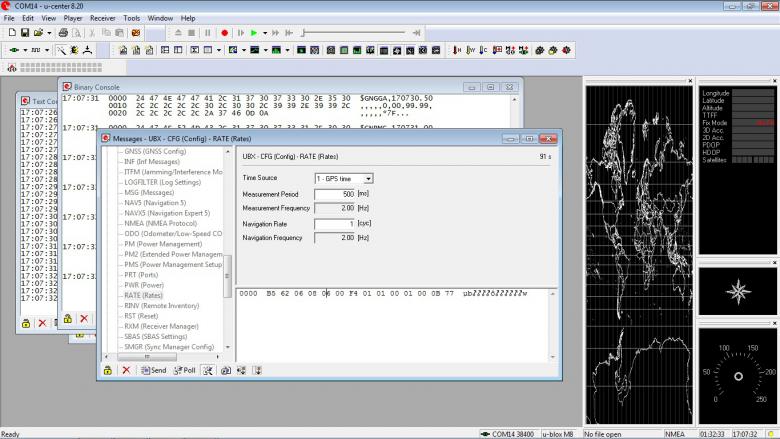Image resolution: width=780 pixels, height=439 pixels.
Task: Open the Window menu
Action: coord(160,18)
